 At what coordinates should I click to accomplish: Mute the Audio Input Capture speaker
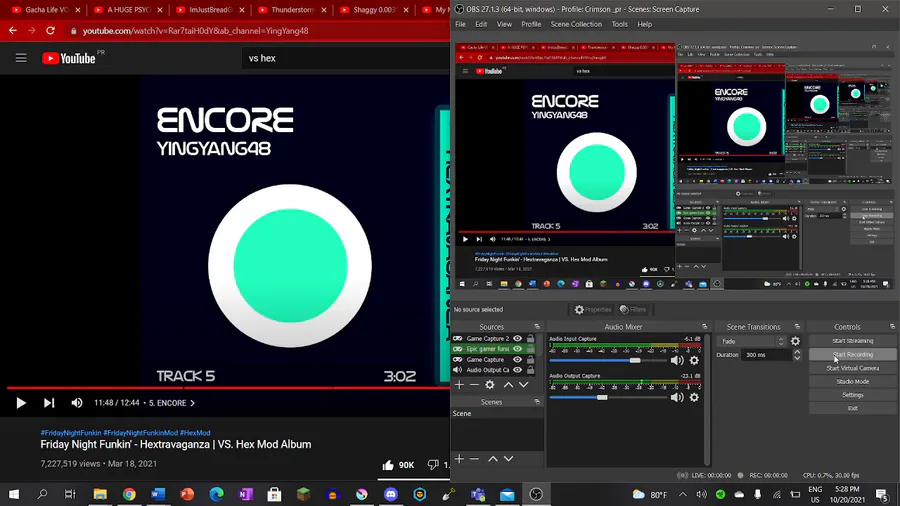coord(677,360)
